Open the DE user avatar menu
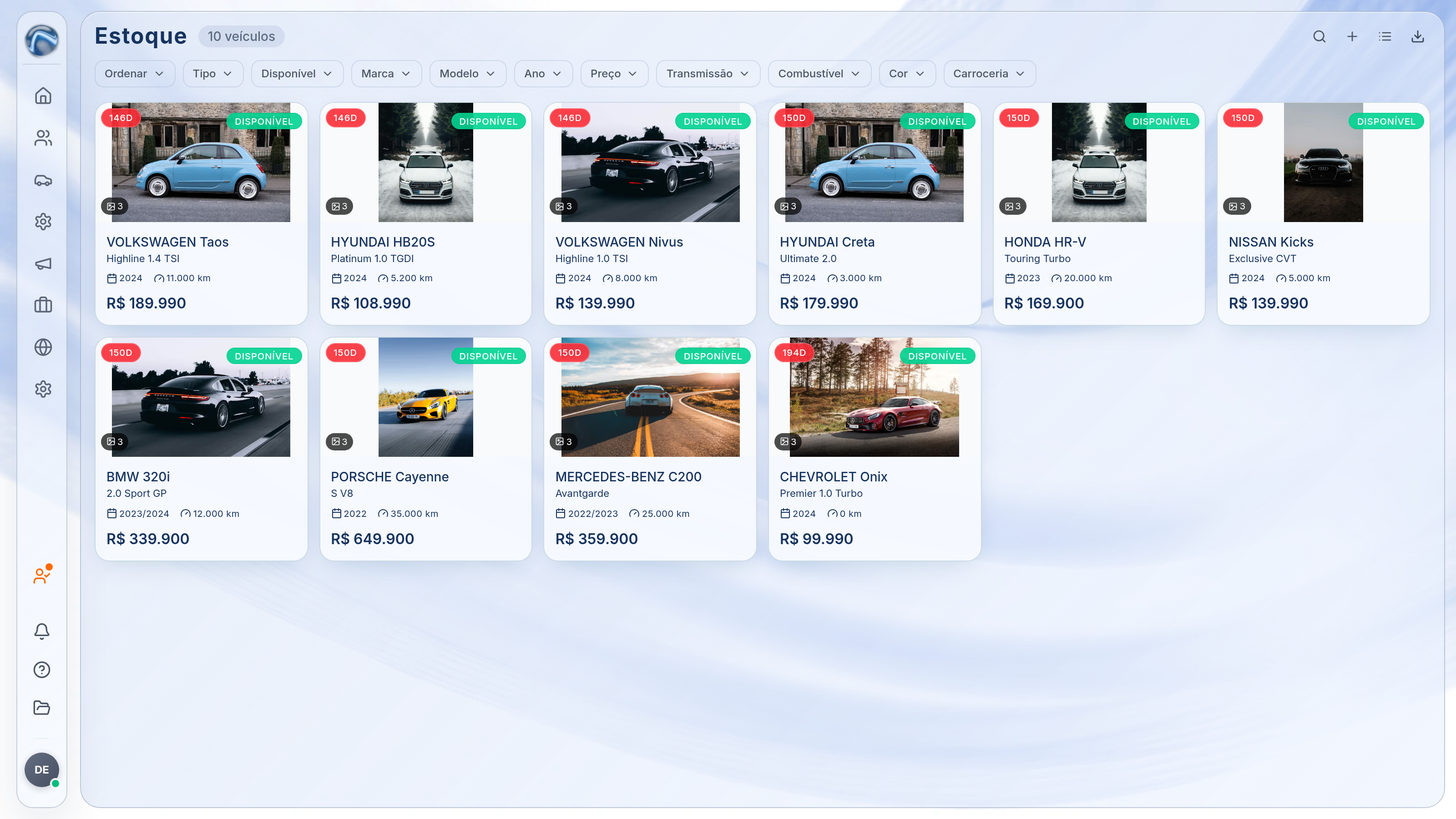Screen dimensions: 1456x819 click(x=42, y=770)
